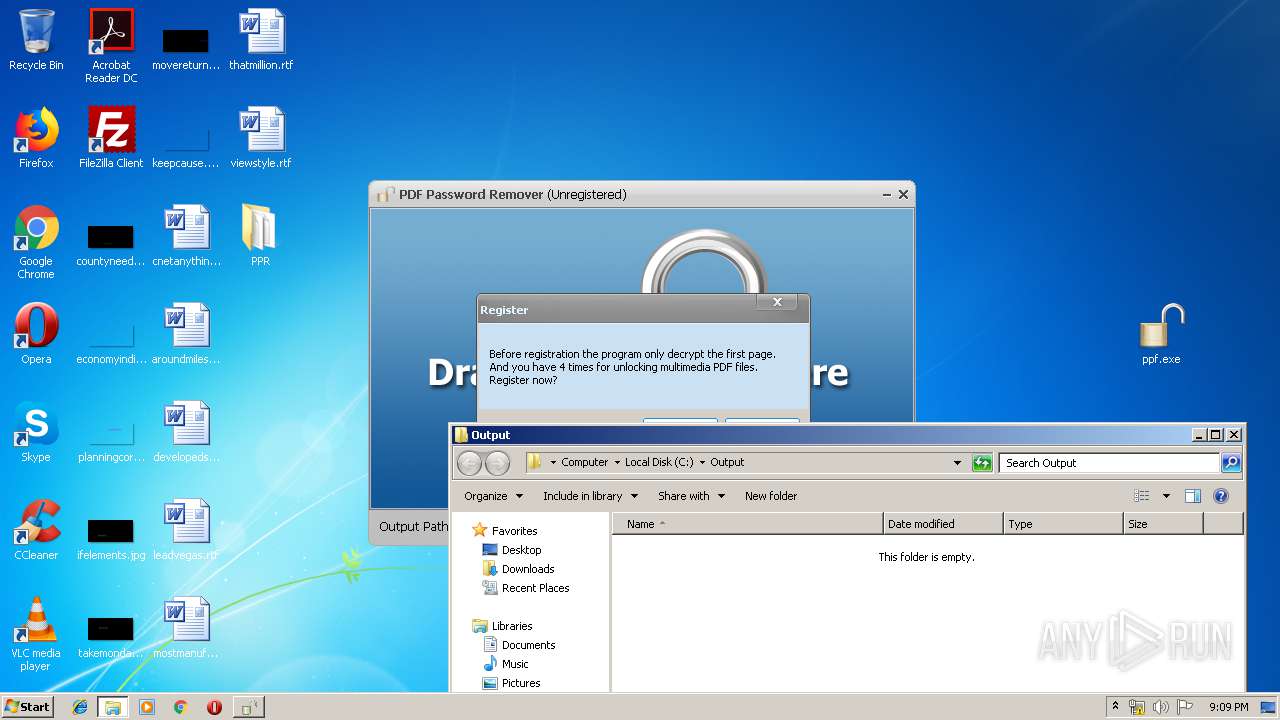Minimize the PDF Password Remover window
1280x720 pixels.
(887, 195)
